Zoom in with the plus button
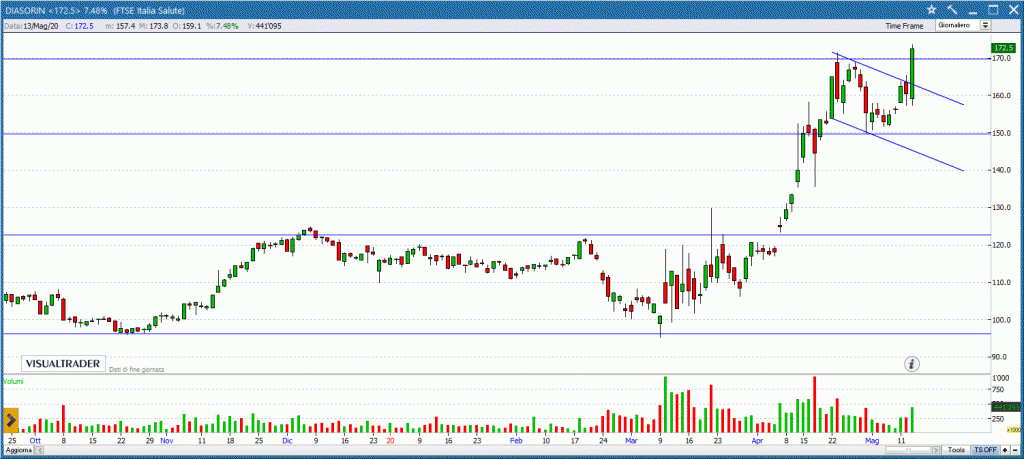Screen dimensions: 1024x459 point(1004,451)
